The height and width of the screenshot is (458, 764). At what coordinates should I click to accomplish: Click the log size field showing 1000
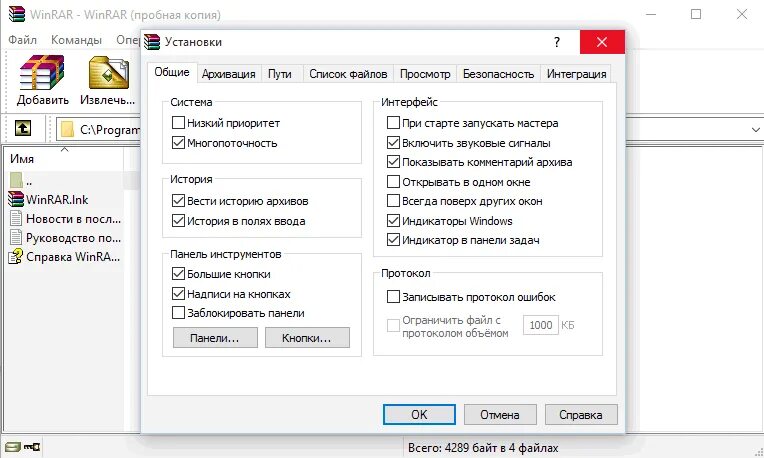(x=540, y=325)
